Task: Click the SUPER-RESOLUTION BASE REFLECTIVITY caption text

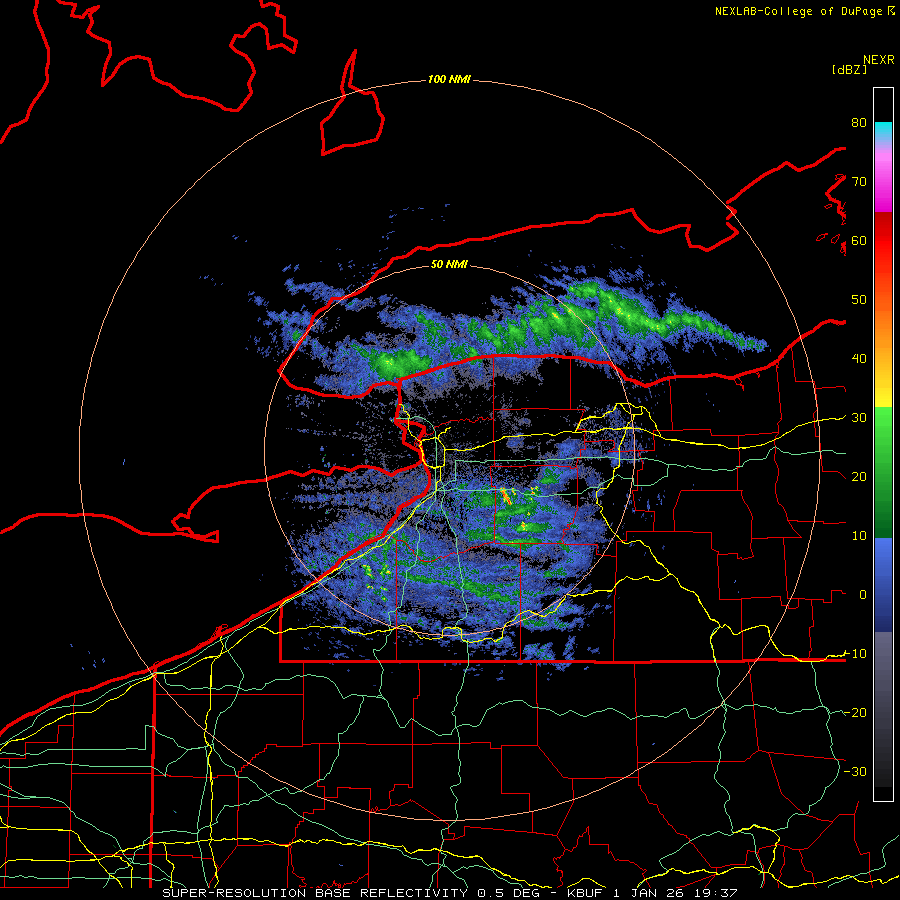Action: pos(315,893)
